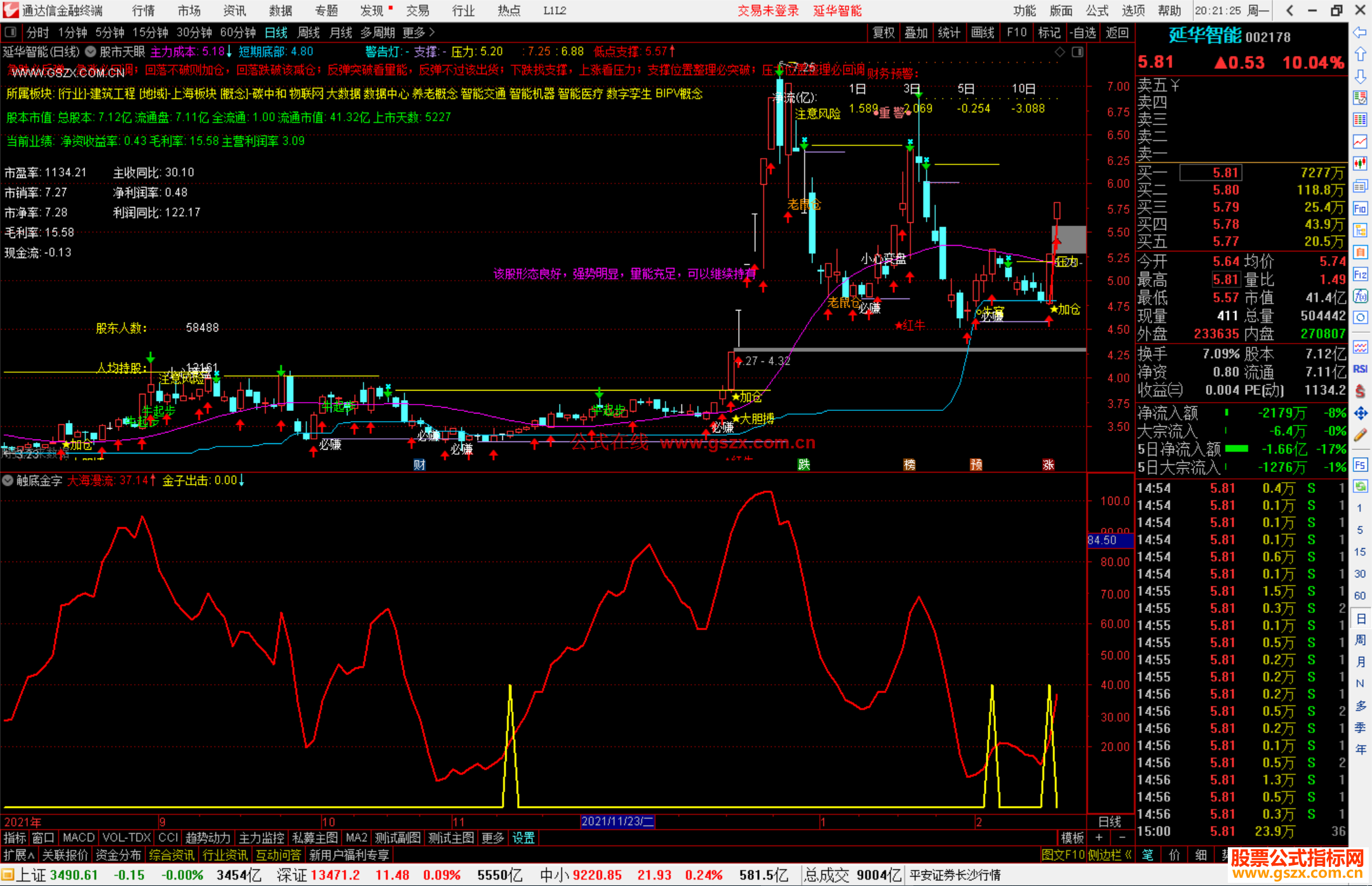The image size is (1372, 886).
Task: Click the diamond icon above the chart
Action: 1060,52
